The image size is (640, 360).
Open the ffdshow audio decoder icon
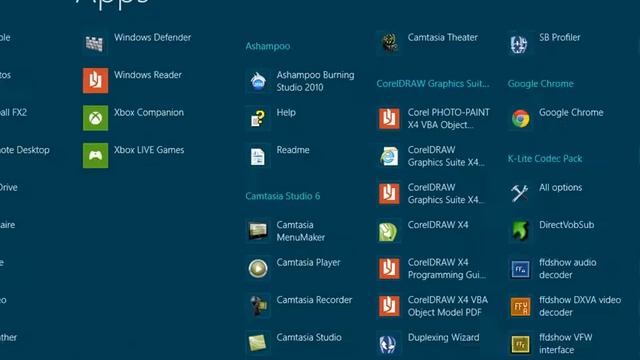tap(520, 268)
